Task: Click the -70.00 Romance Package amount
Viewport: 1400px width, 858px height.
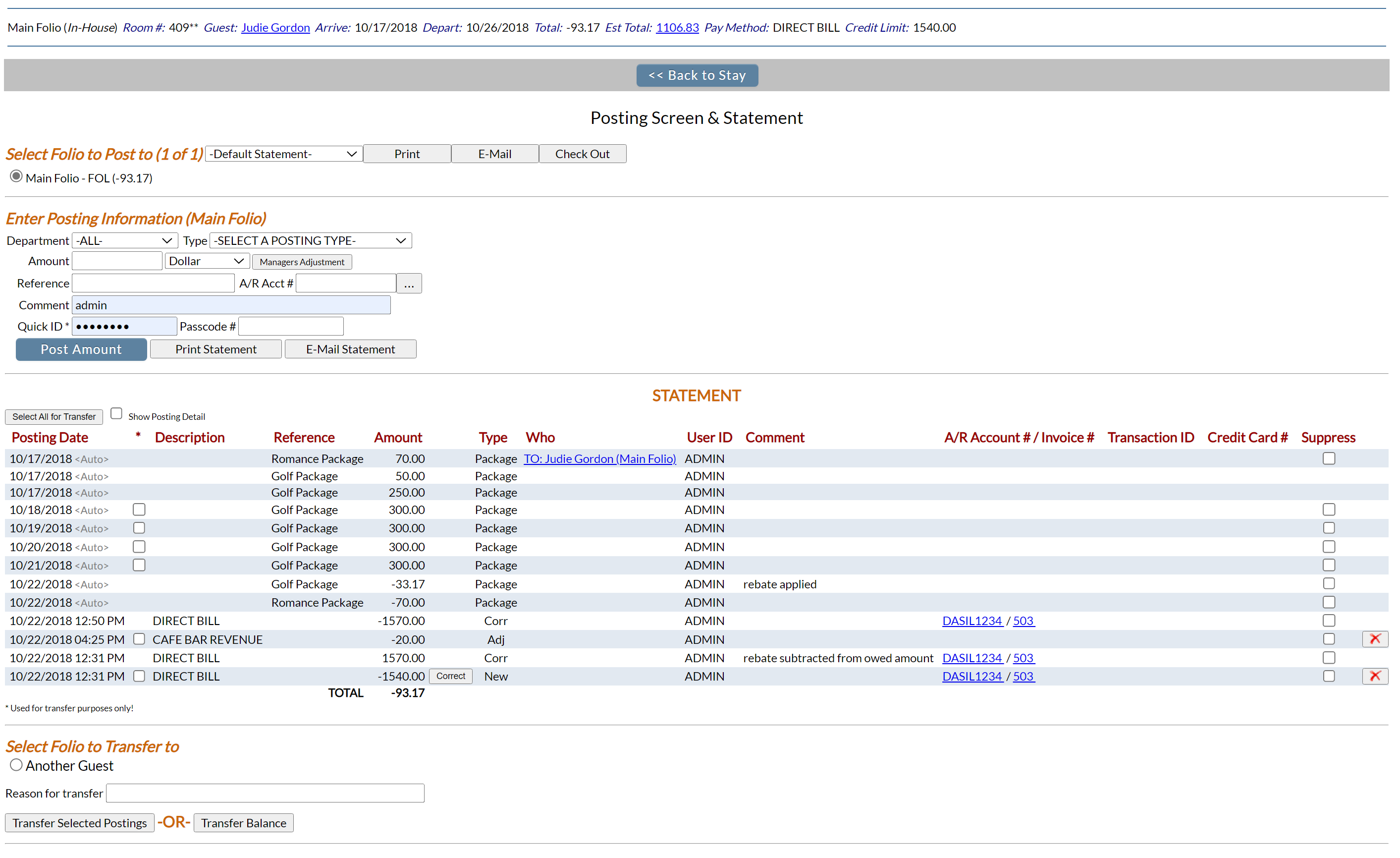Action: coord(408,602)
